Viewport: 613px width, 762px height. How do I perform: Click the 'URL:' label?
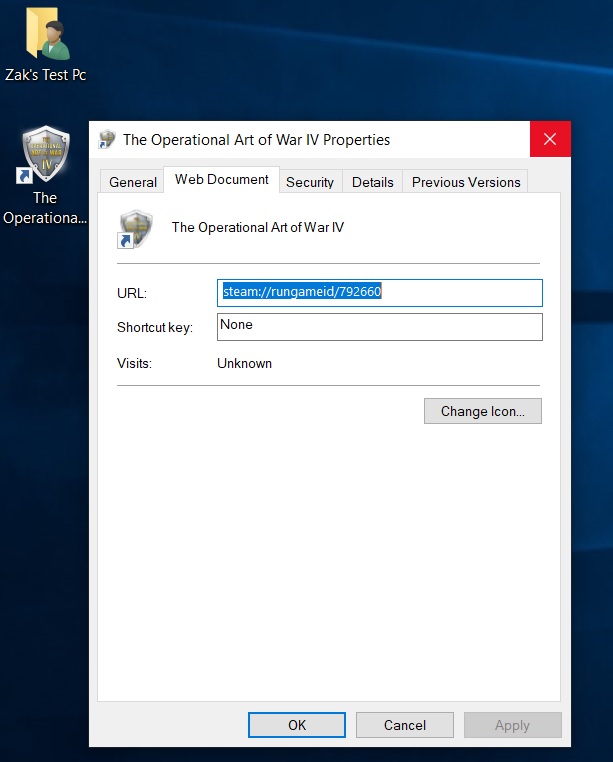pos(132,294)
